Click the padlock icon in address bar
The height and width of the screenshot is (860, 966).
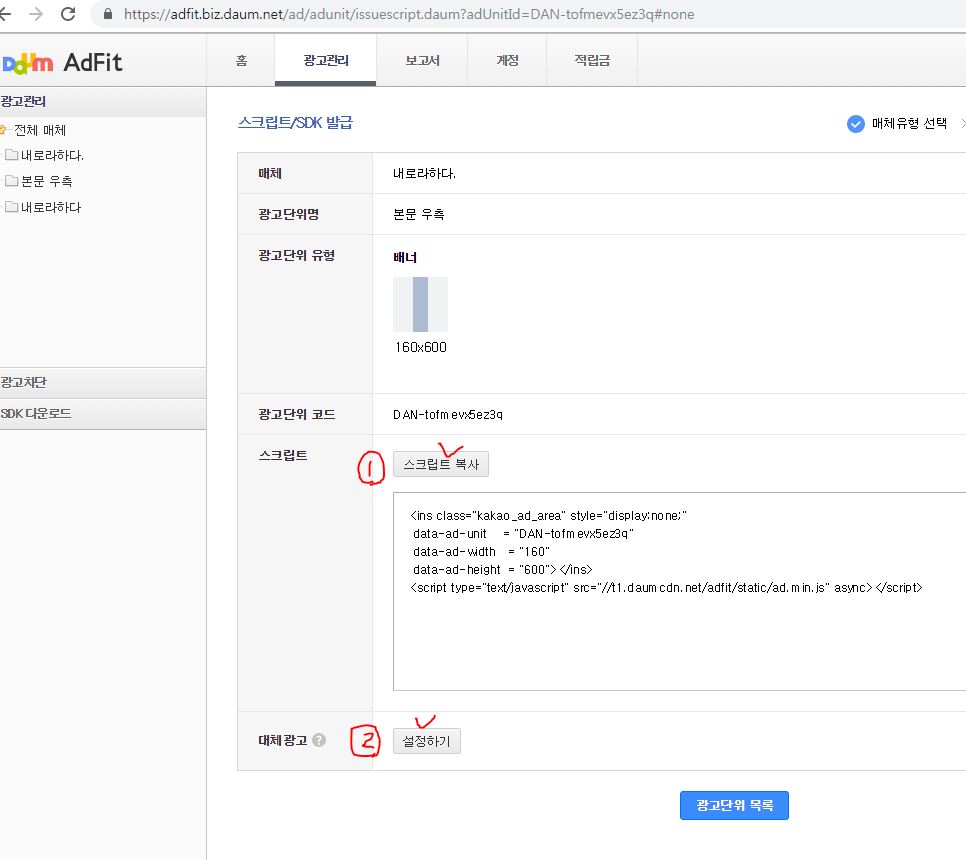coord(108,14)
